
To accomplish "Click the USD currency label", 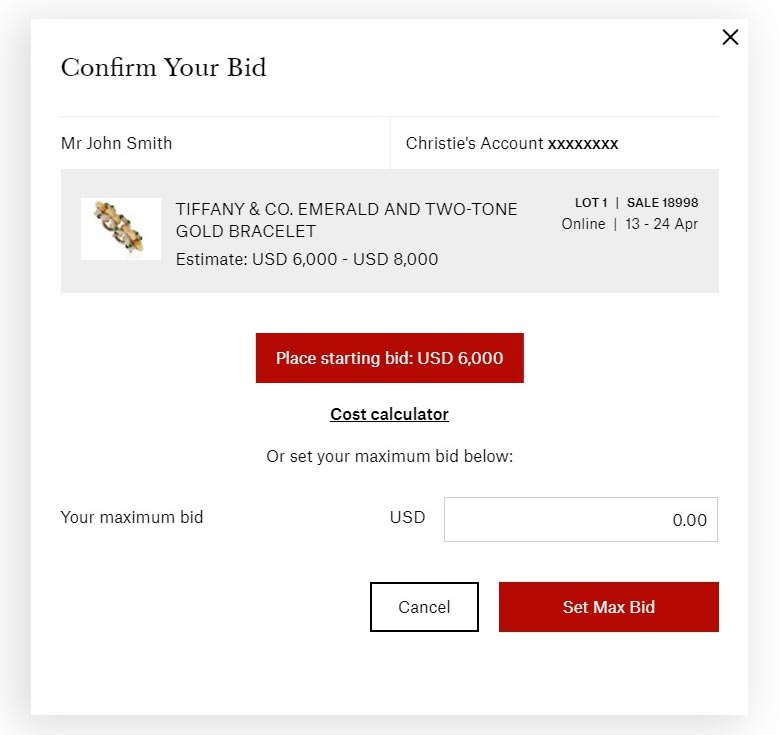I will coord(407,517).
